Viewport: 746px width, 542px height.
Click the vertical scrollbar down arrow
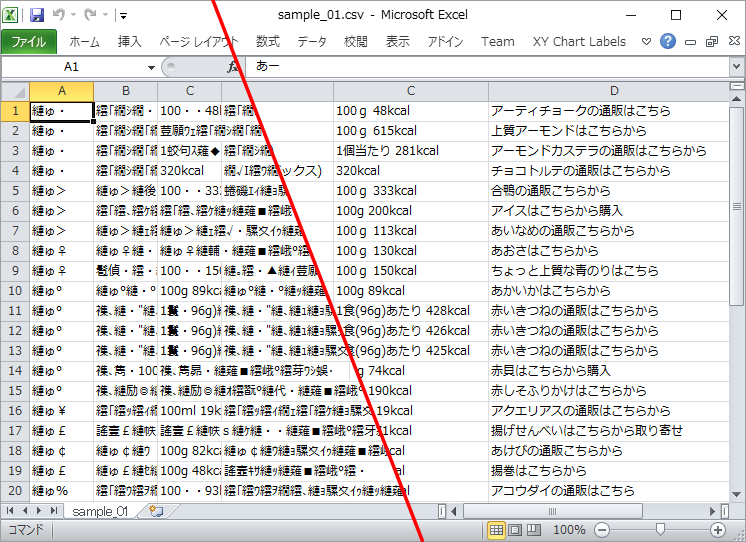pyautogui.click(x=736, y=494)
